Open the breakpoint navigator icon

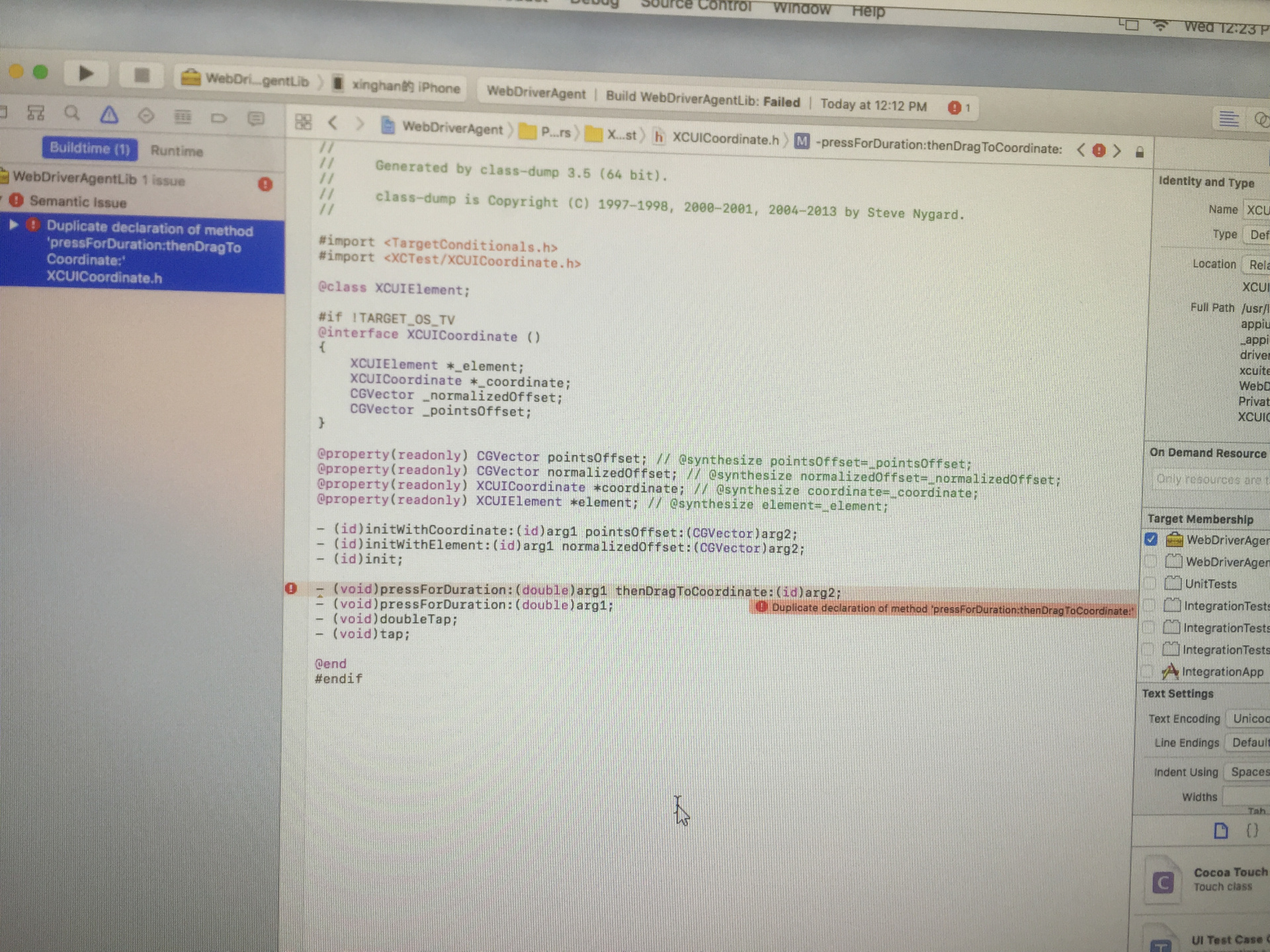click(x=219, y=118)
